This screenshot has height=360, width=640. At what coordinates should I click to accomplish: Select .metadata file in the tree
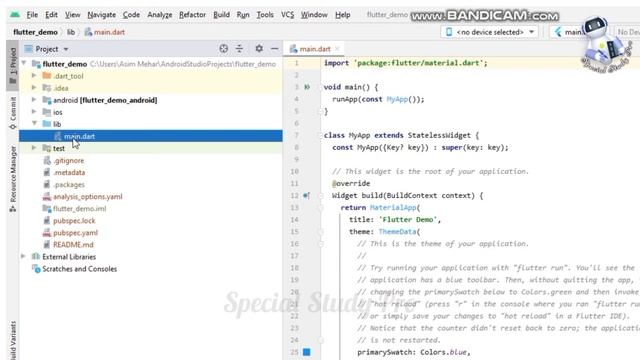pos(69,172)
